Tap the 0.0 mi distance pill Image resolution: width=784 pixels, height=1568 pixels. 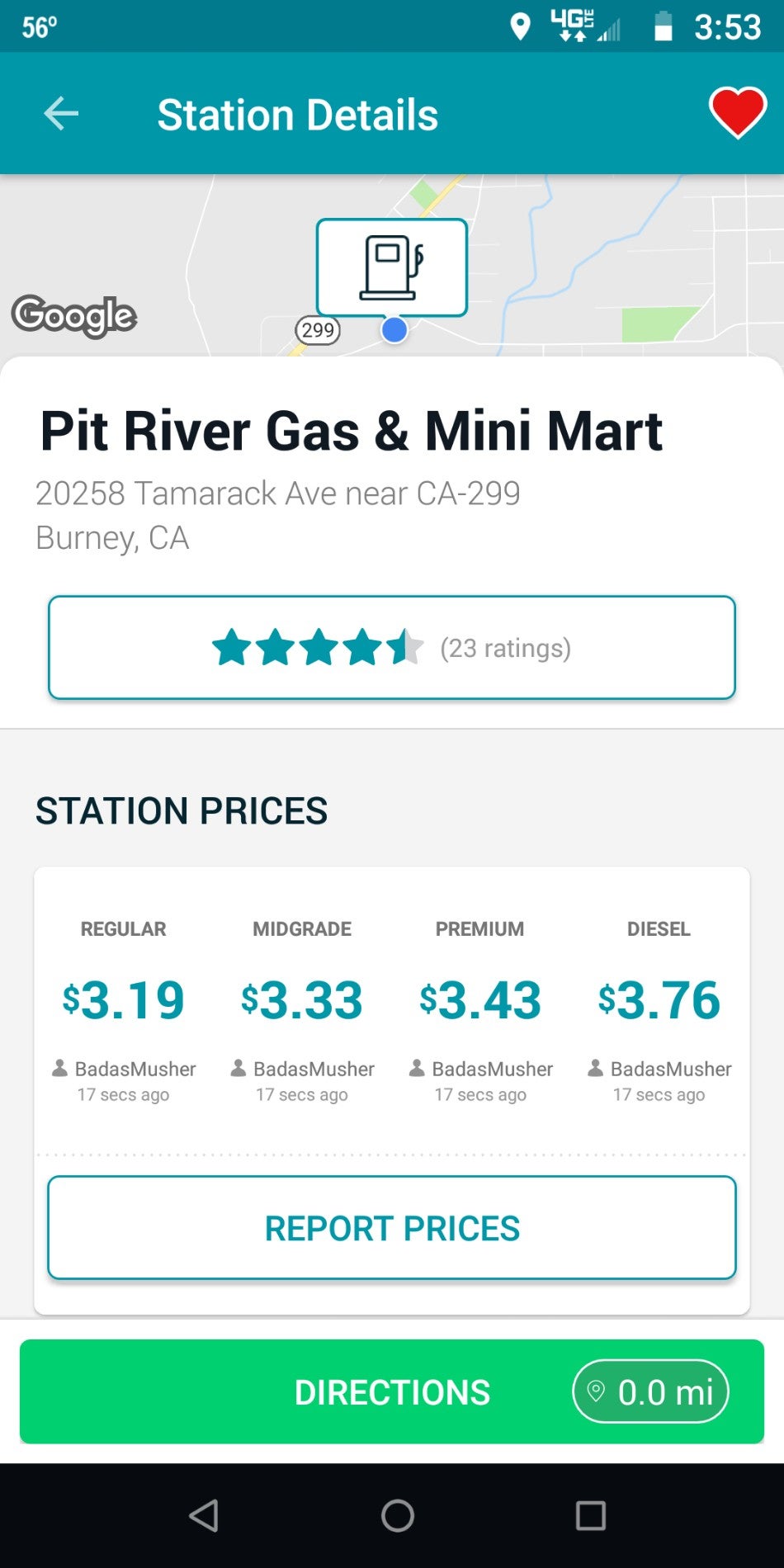coord(650,1392)
